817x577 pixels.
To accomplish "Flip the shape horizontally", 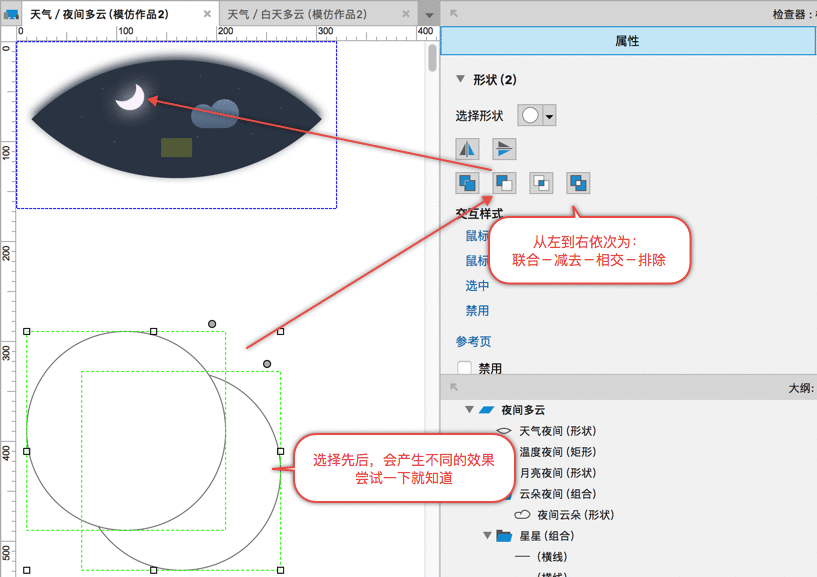I will tap(467, 149).
